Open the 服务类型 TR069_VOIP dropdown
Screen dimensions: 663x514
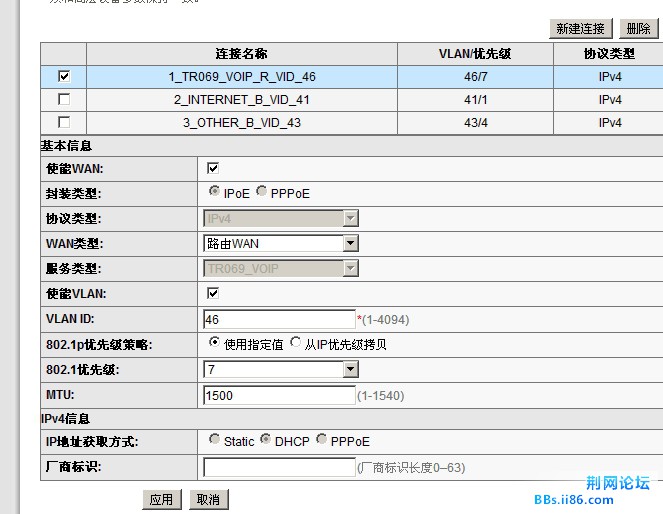(x=281, y=268)
